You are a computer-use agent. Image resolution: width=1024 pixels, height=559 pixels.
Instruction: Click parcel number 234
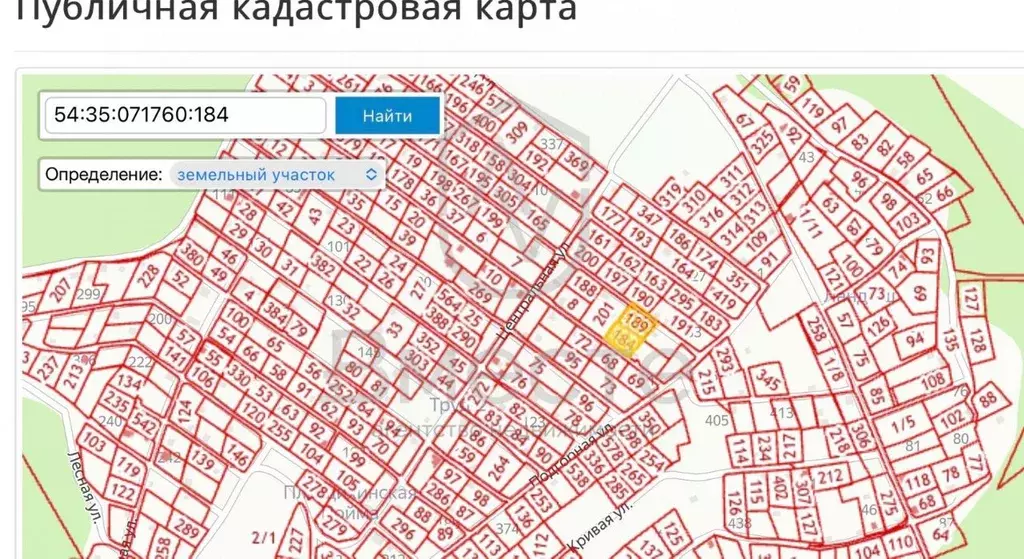point(765,448)
